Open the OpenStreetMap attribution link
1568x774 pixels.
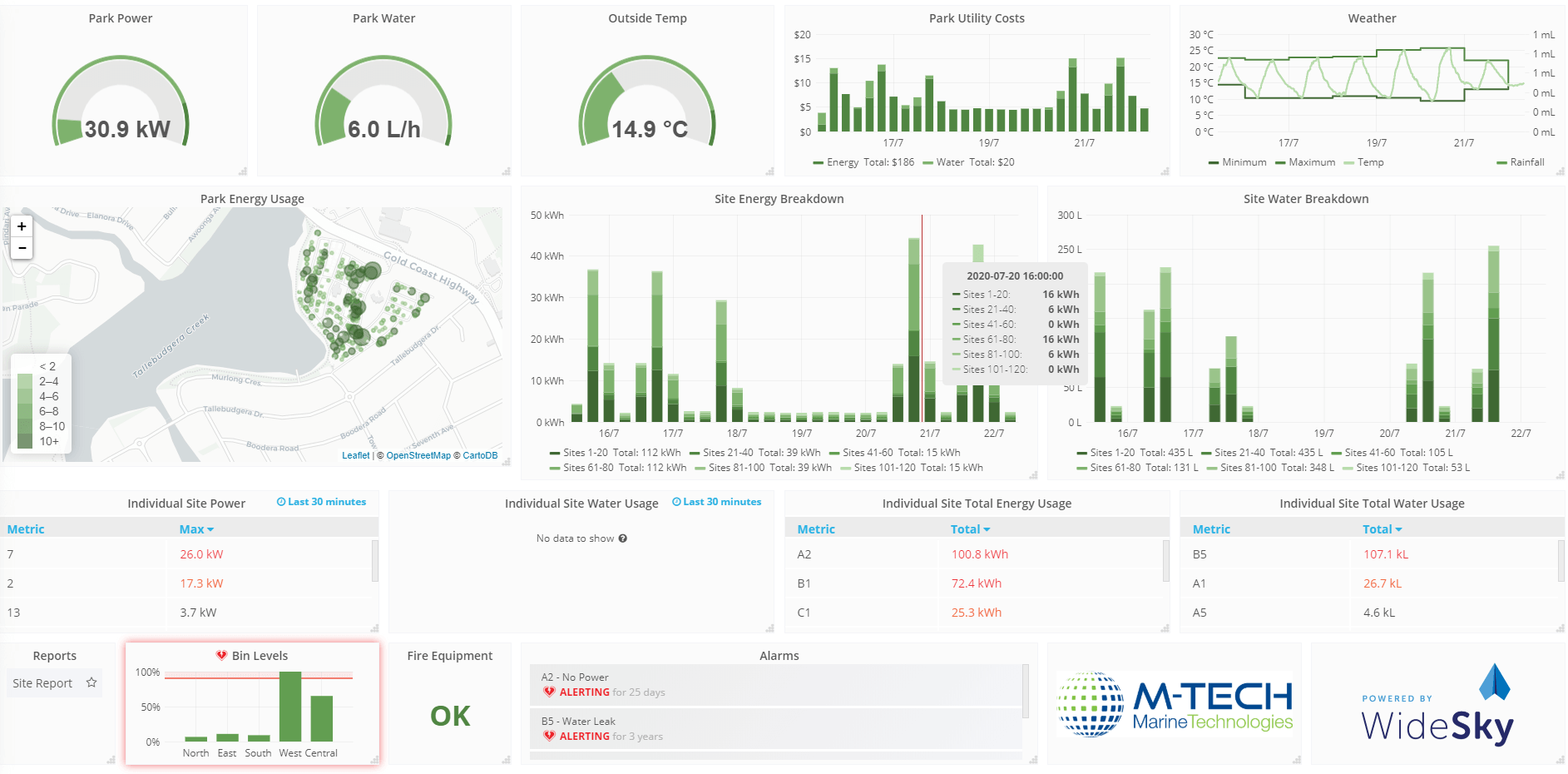(x=418, y=455)
